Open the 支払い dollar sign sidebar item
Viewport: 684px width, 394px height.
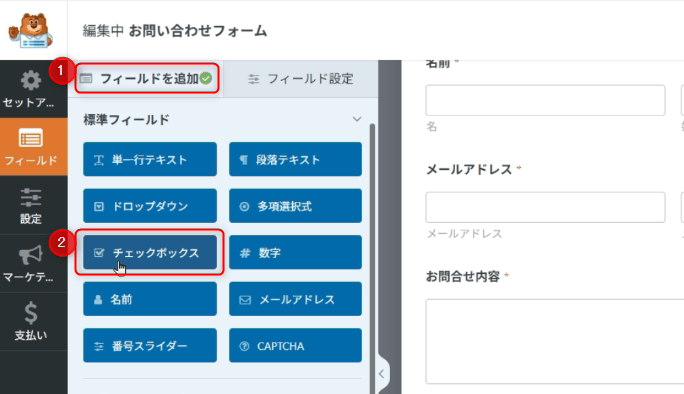31,321
